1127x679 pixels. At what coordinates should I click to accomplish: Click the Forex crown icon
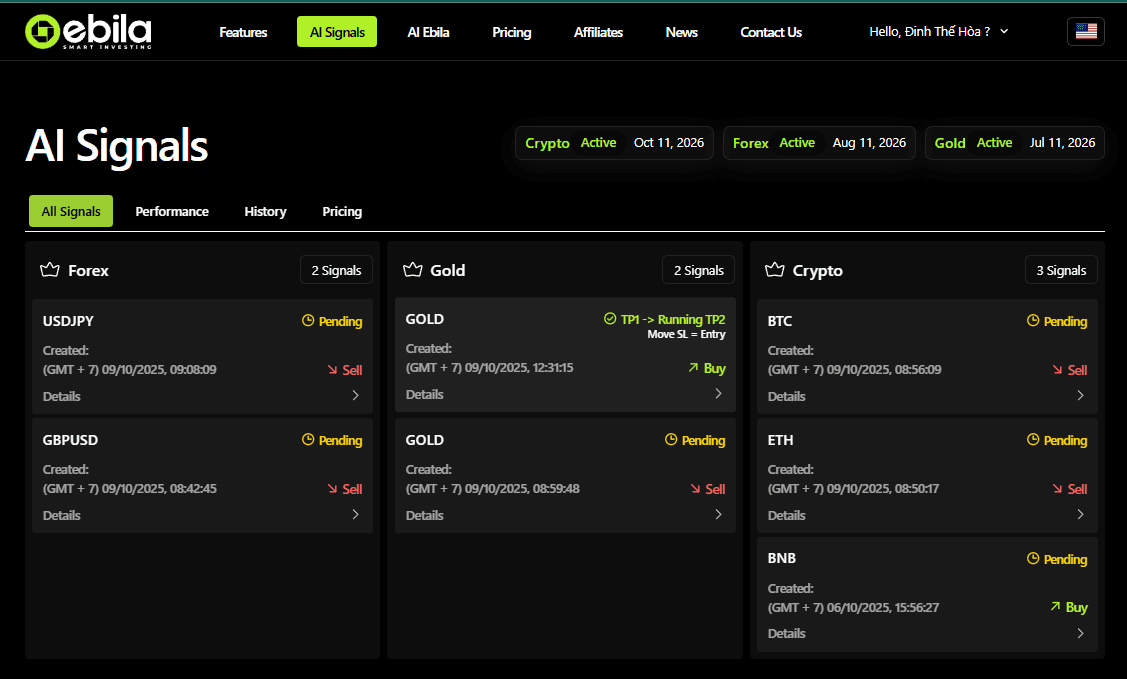point(50,270)
